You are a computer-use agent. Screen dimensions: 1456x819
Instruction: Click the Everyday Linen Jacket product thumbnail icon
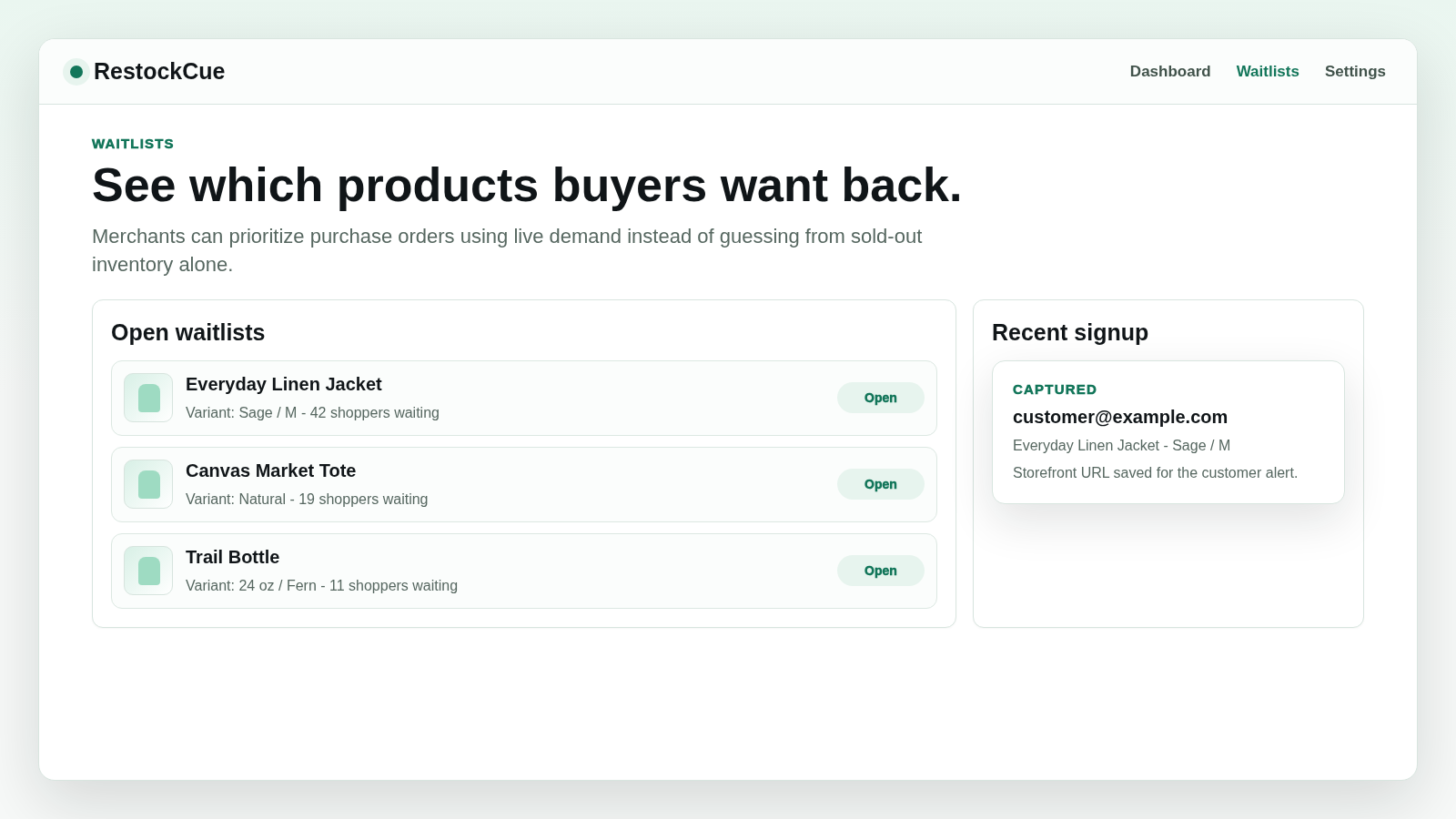tap(148, 398)
